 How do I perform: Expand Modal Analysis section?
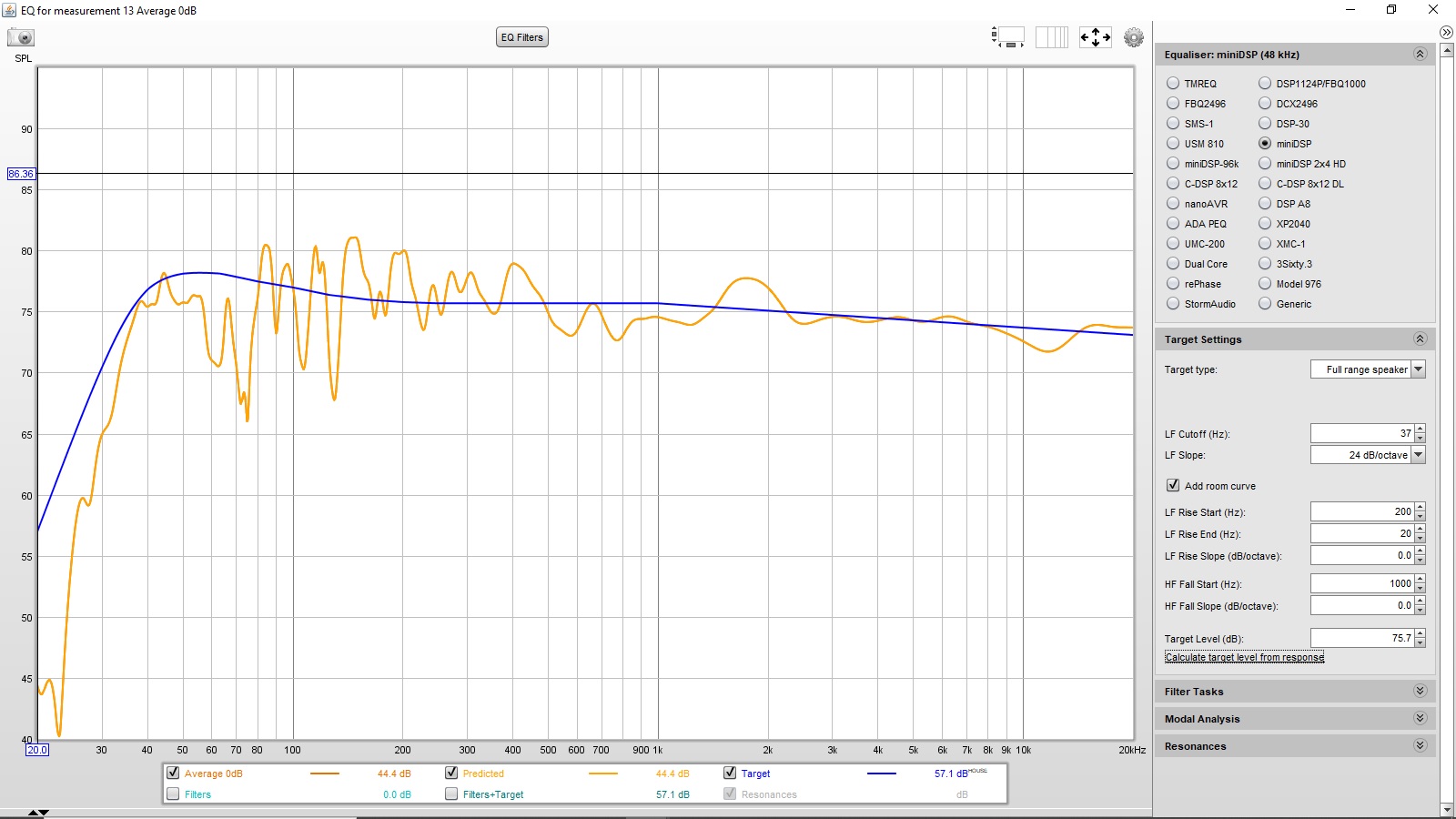[1420, 718]
